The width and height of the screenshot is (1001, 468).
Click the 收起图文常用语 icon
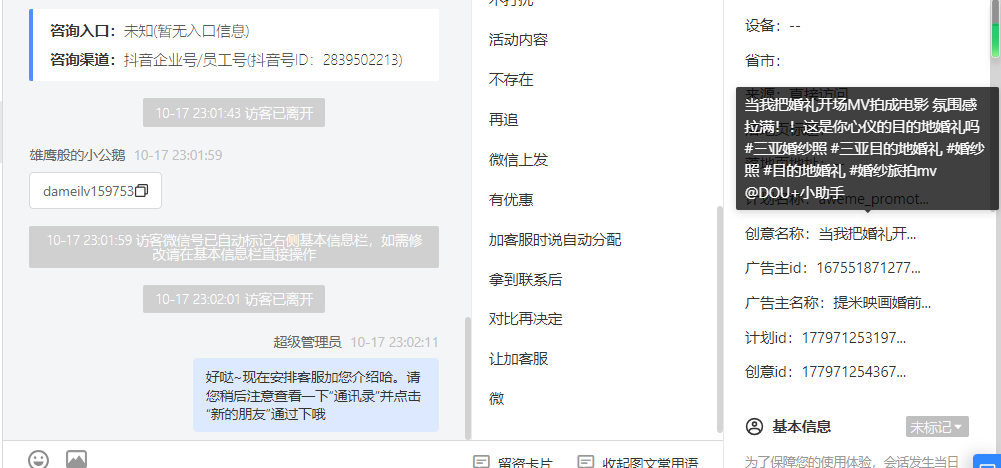(585, 462)
